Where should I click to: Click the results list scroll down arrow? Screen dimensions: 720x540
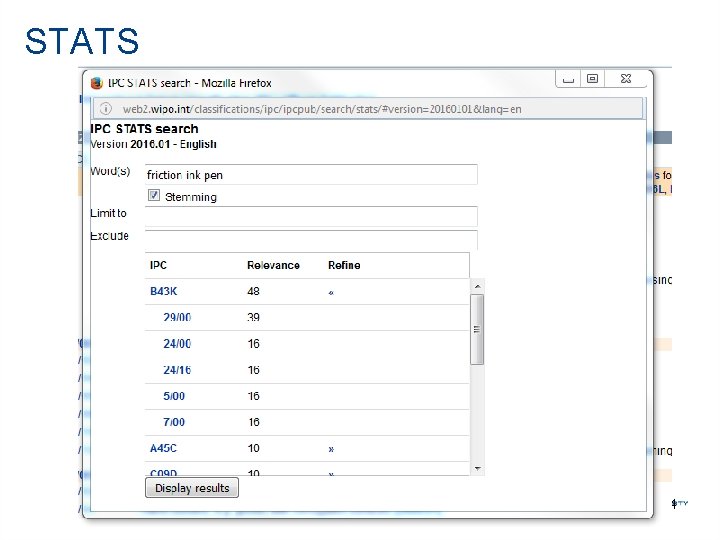(478, 468)
